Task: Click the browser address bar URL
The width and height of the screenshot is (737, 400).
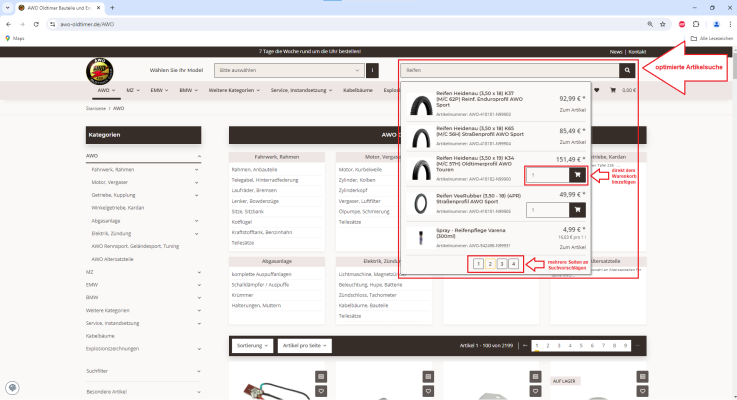Action: tap(87, 24)
